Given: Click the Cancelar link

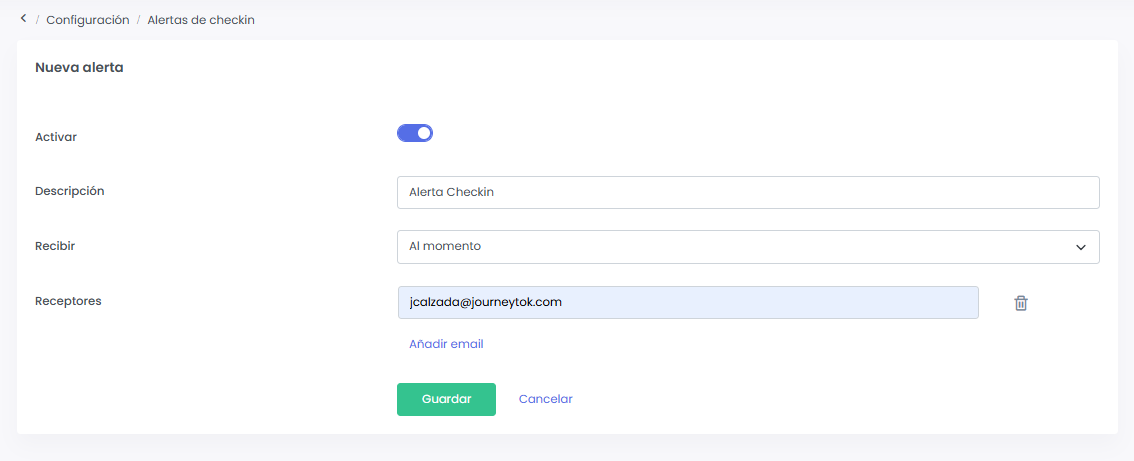Looking at the screenshot, I should coord(545,399).
